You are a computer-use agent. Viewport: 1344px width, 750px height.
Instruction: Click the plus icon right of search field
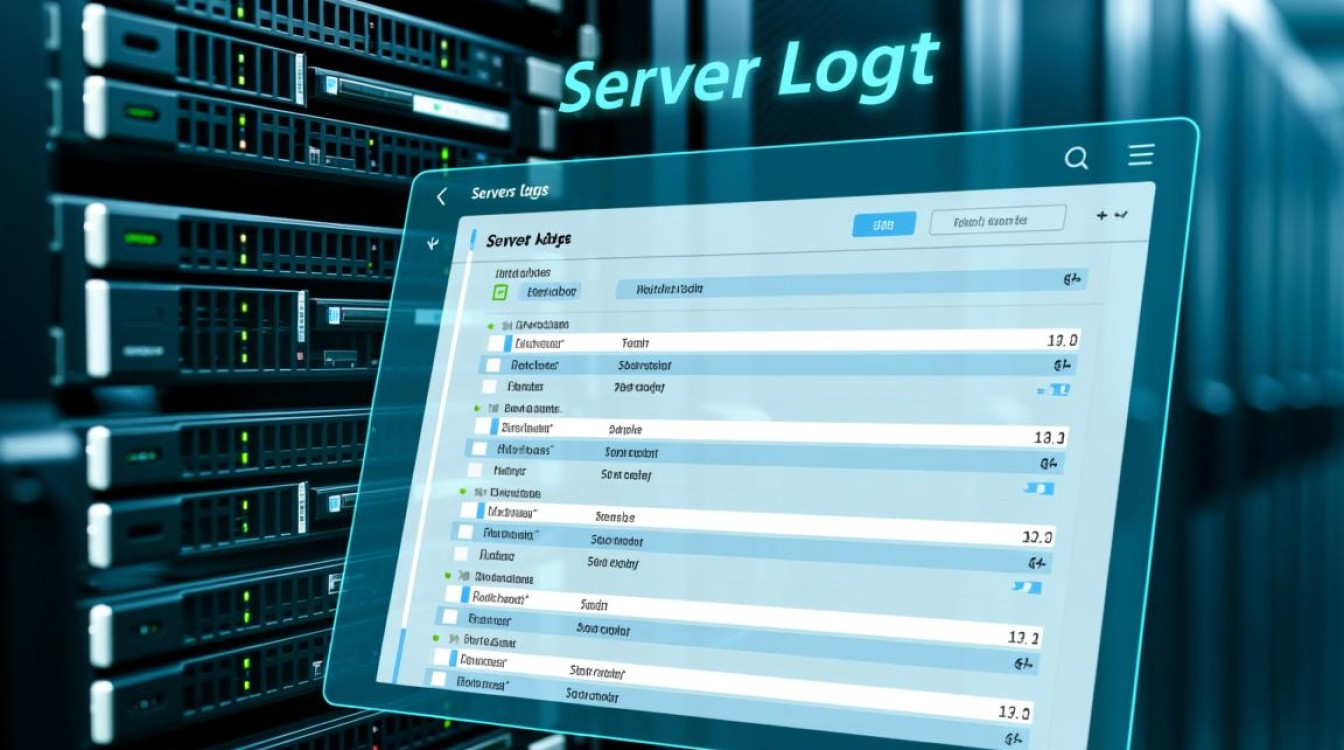pyautogui.click(x=1103, y=215)
